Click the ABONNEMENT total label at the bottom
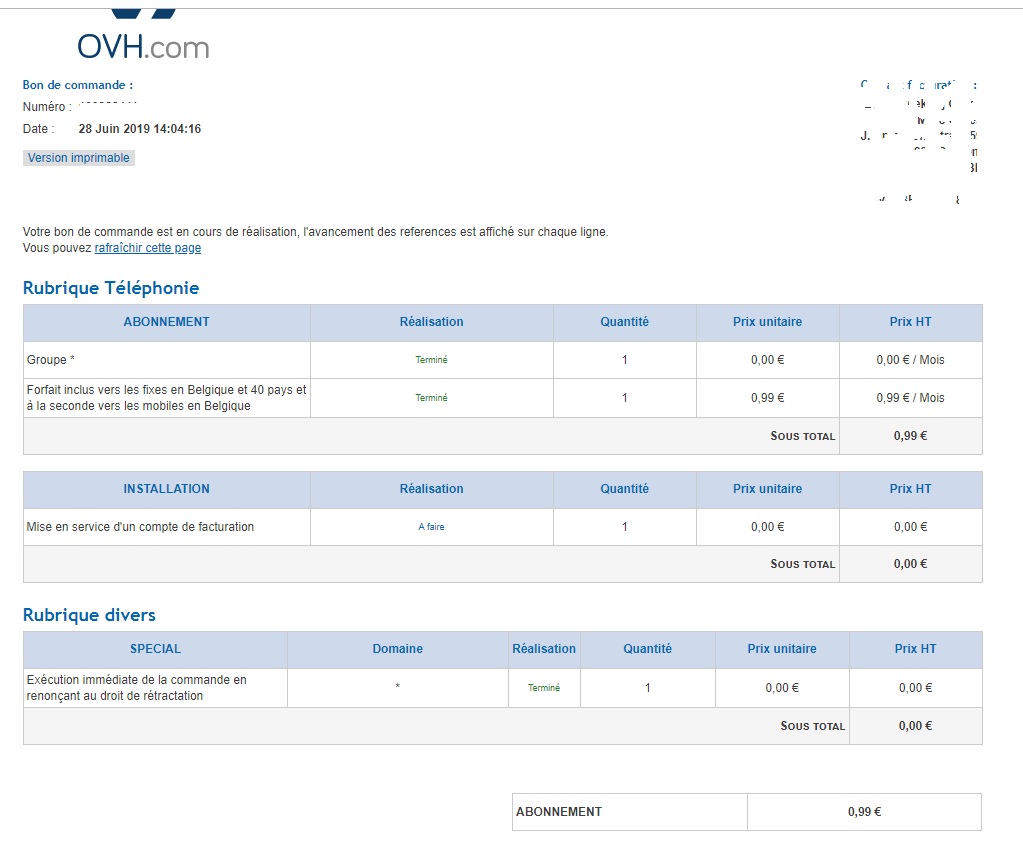1023x865 pixels. (559, 812)
